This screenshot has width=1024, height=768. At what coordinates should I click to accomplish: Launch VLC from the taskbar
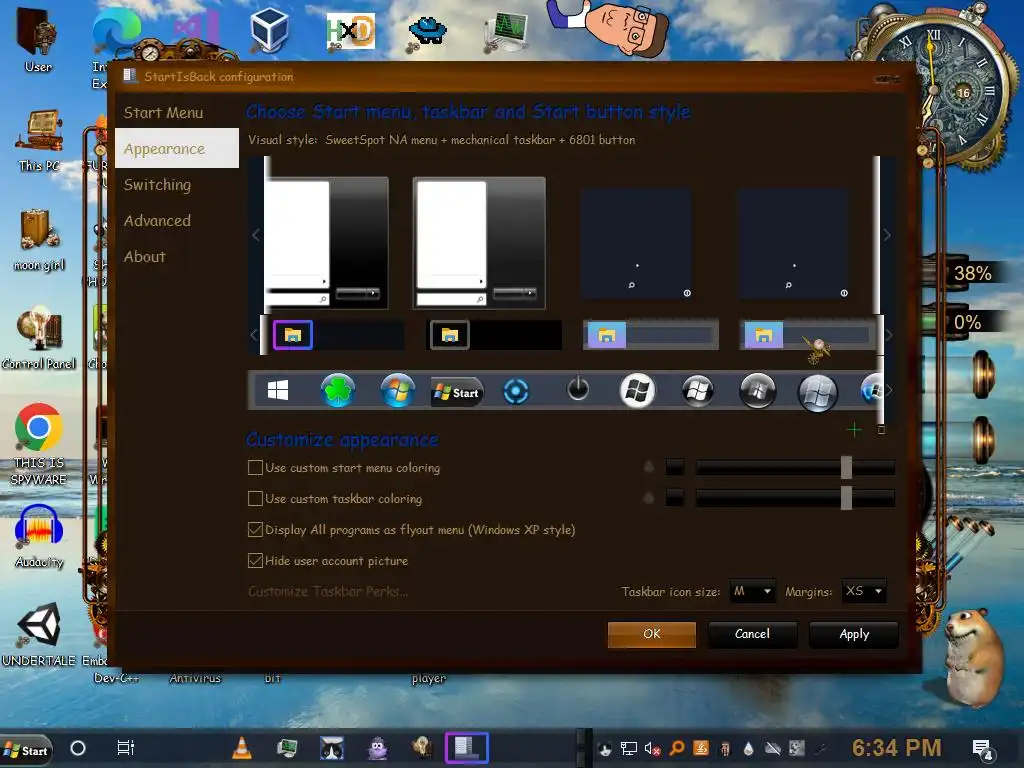point(242,748)
